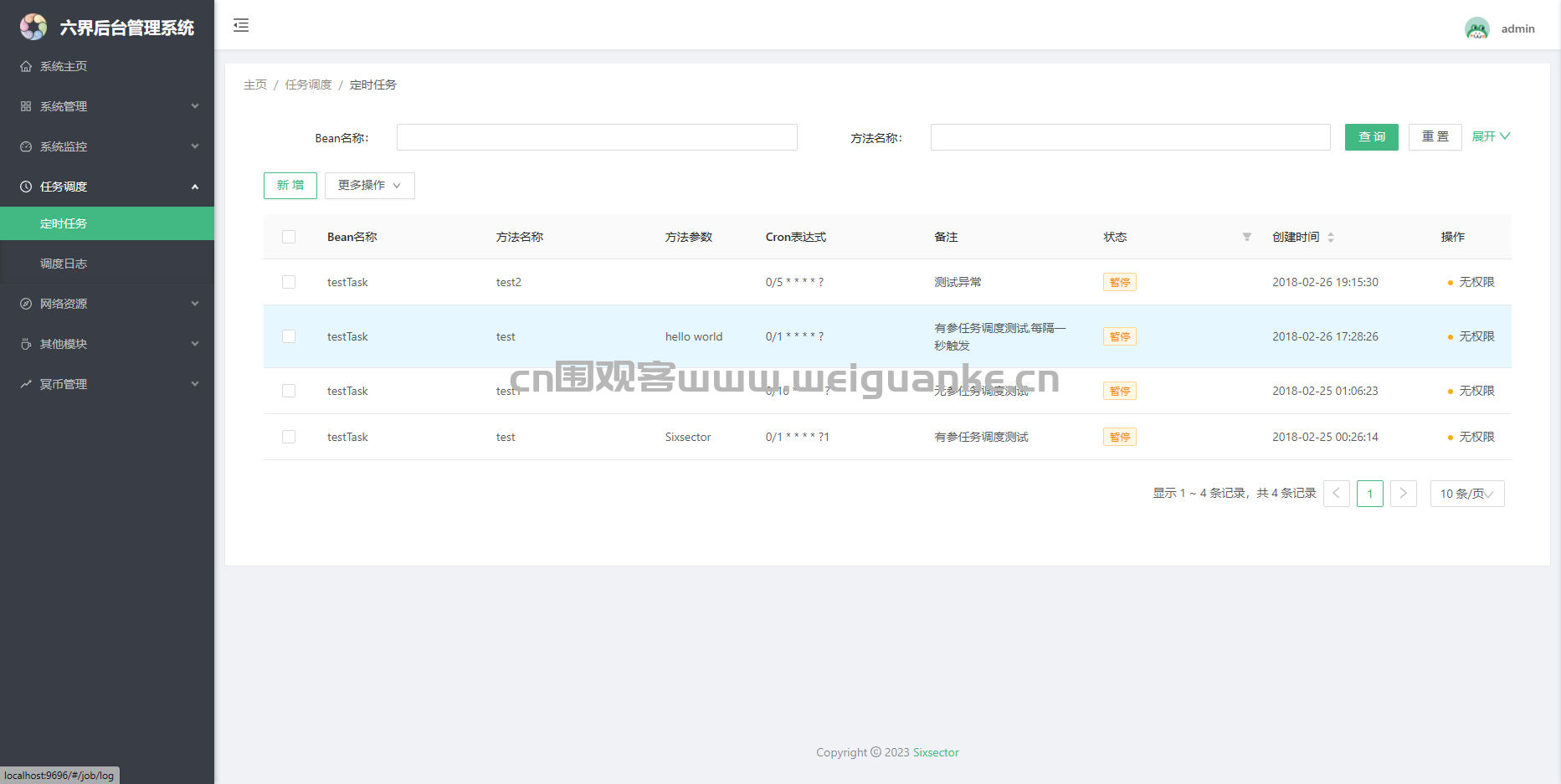Open the 状态 column filter icon

(x=1247, y=237)
